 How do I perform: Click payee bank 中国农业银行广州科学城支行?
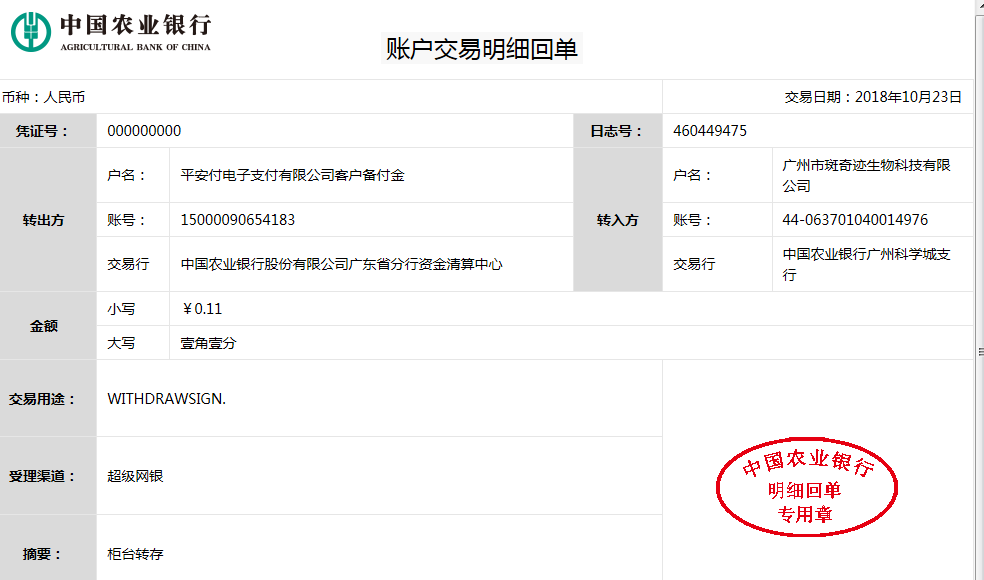(867, 264)
